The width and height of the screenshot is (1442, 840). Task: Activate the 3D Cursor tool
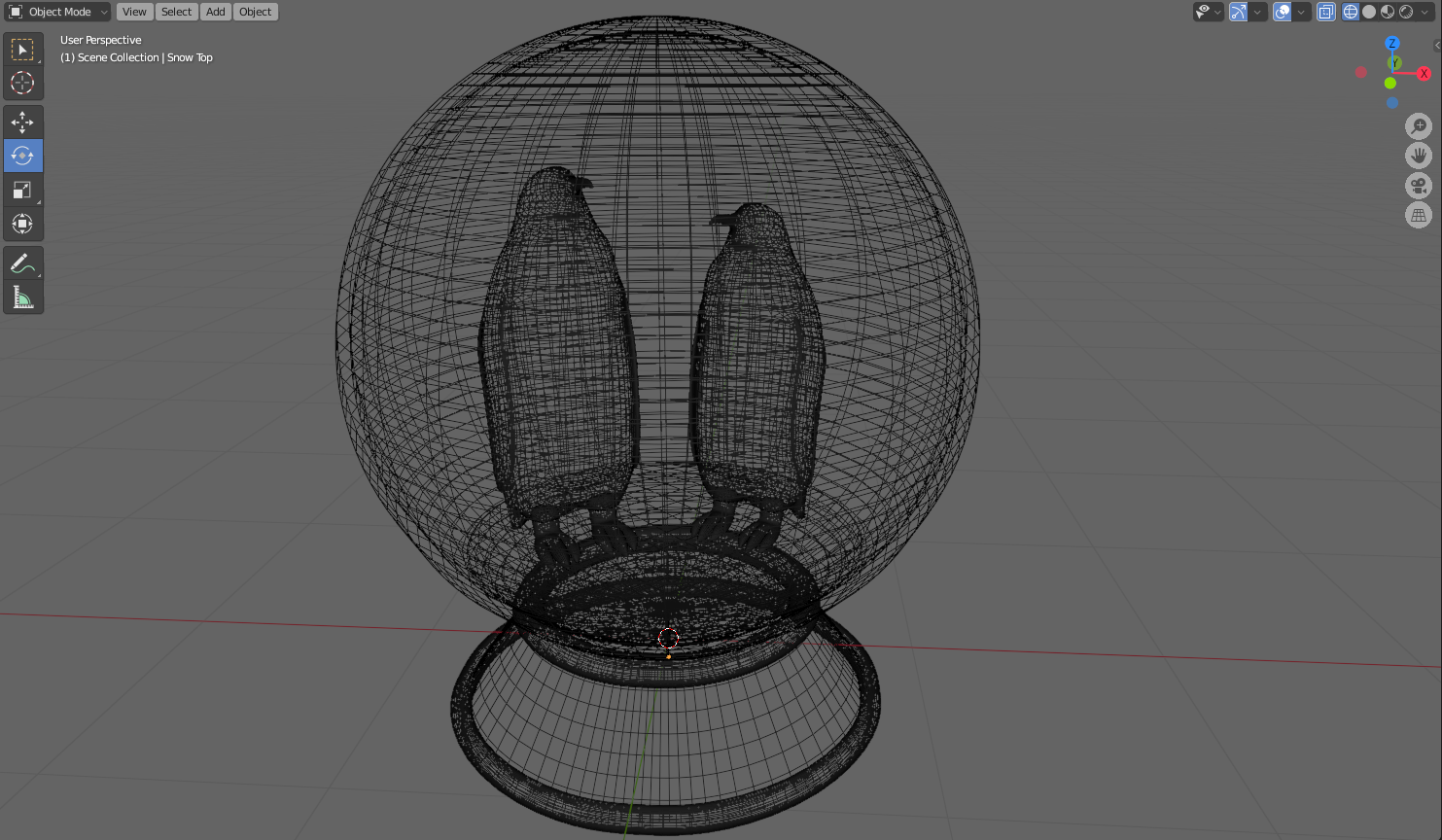click(22, 83)
